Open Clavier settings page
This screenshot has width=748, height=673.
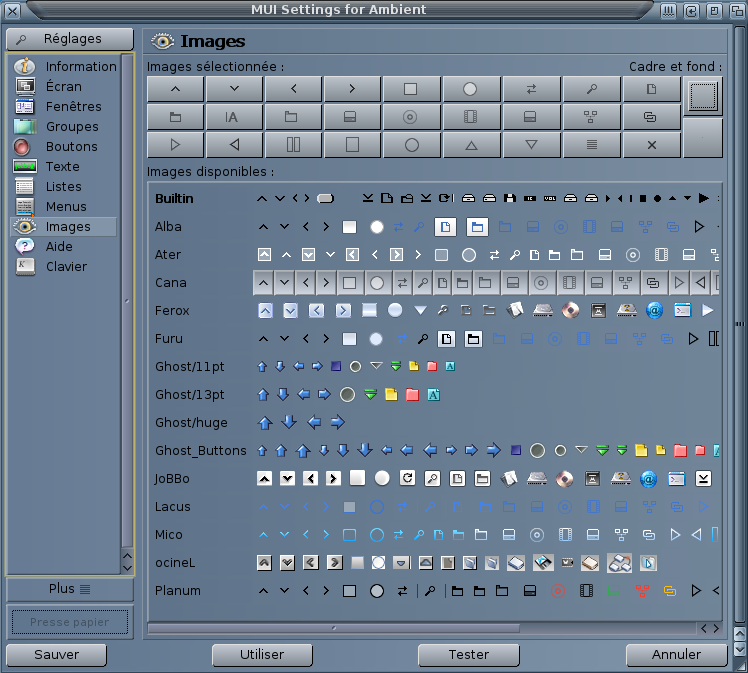coord(65,267)
